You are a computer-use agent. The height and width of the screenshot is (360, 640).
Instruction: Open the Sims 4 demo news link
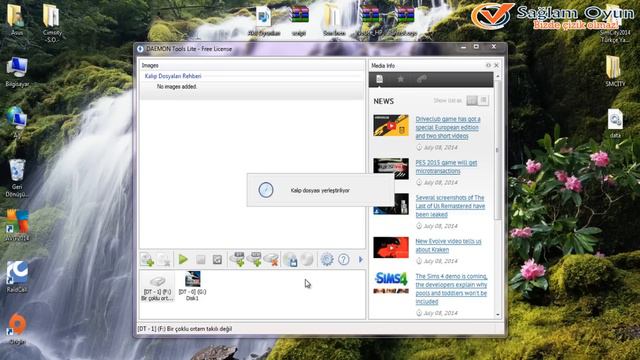click(x=451, y=289)
